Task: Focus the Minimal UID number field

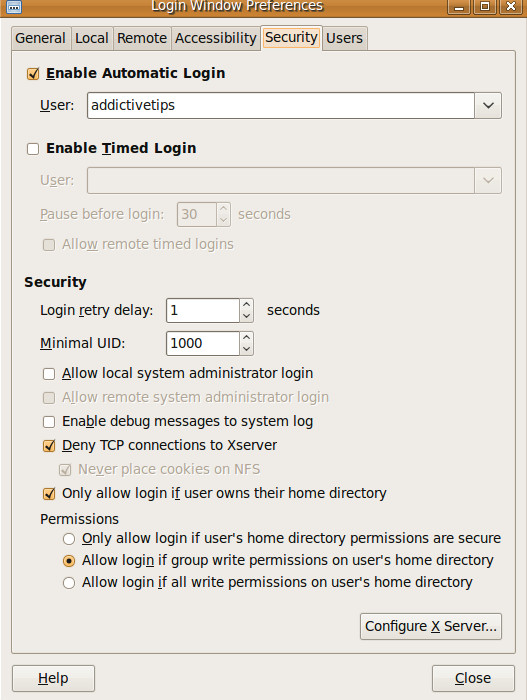Action: (203, 343)
